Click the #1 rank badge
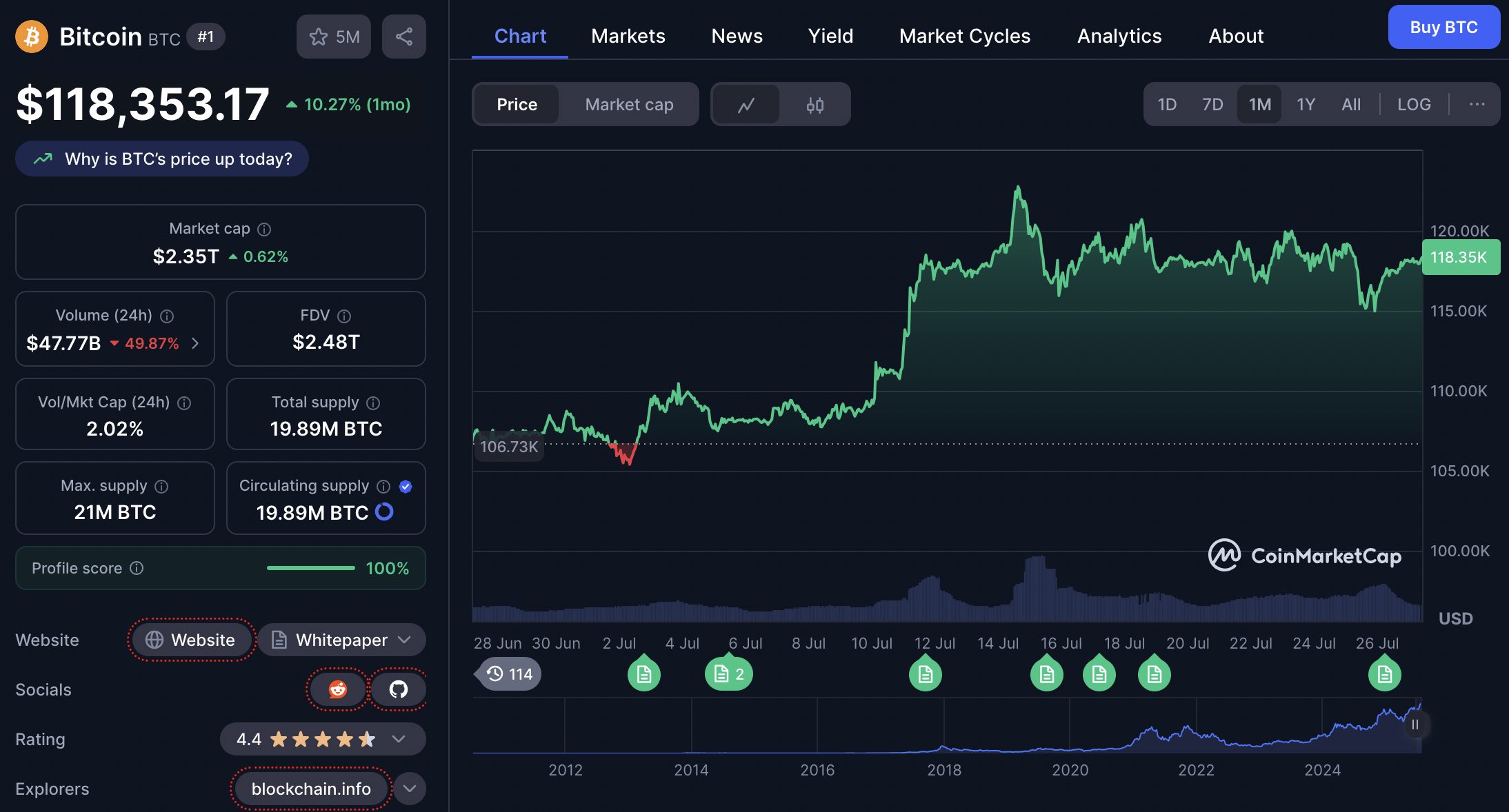The image size is (1509, 812). tap(206, 37)
